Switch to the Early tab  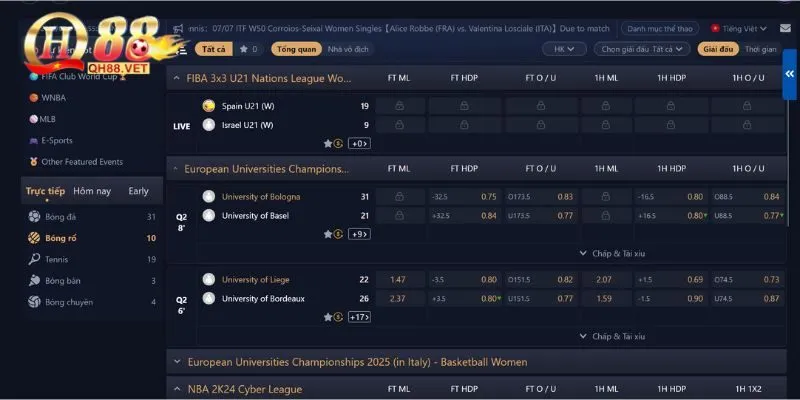[138, 191]
